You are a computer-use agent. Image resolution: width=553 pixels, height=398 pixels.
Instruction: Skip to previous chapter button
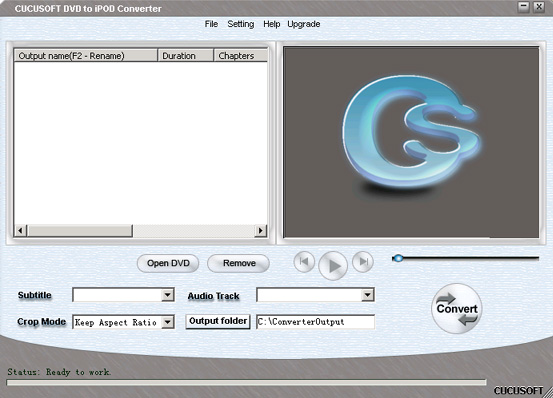point(304,262)
